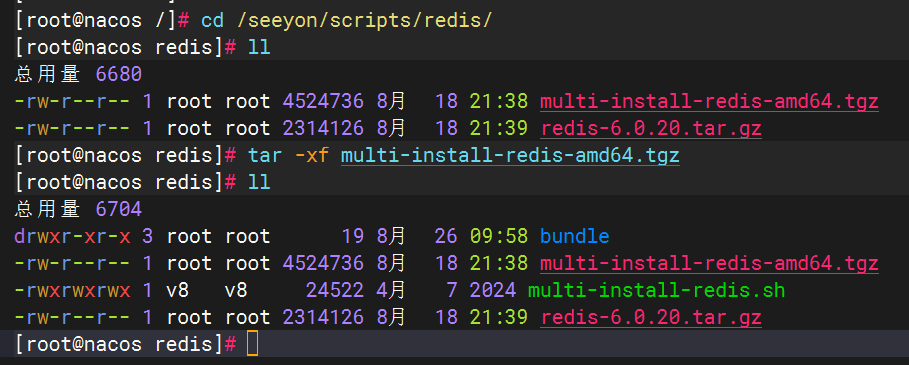
Task: Click the second ll command
Action: point(259,182)
